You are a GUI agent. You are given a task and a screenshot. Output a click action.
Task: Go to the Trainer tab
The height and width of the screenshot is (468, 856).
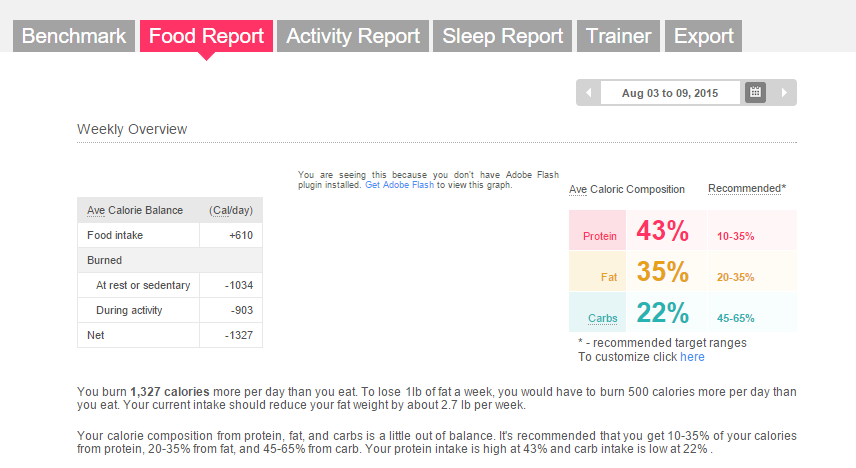tap(619, 36)
